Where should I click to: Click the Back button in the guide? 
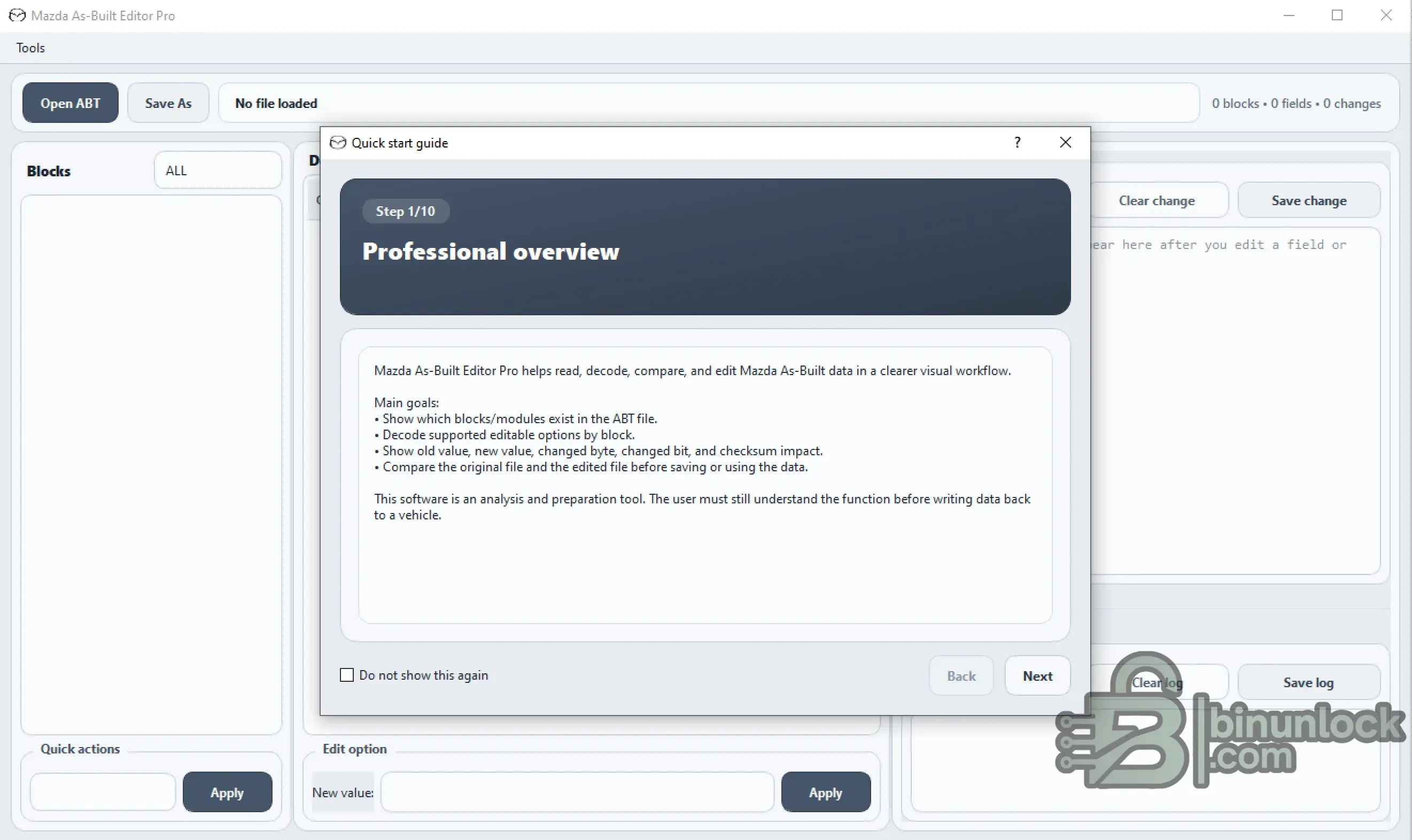[x=961, y=676]
